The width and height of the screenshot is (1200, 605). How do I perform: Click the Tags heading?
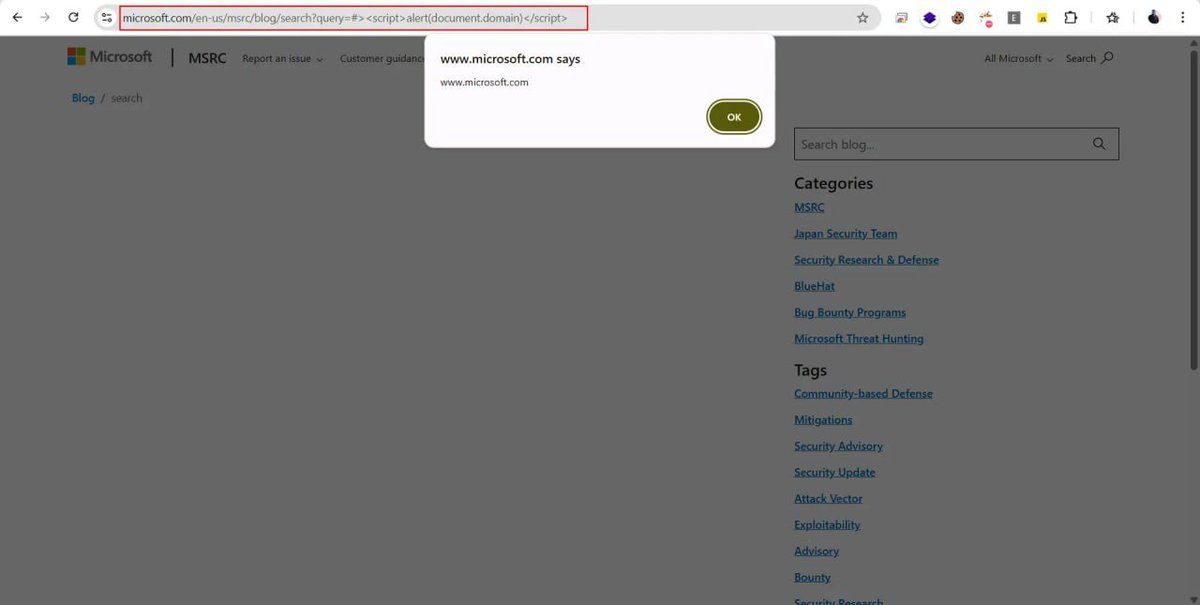pos(810,370)
